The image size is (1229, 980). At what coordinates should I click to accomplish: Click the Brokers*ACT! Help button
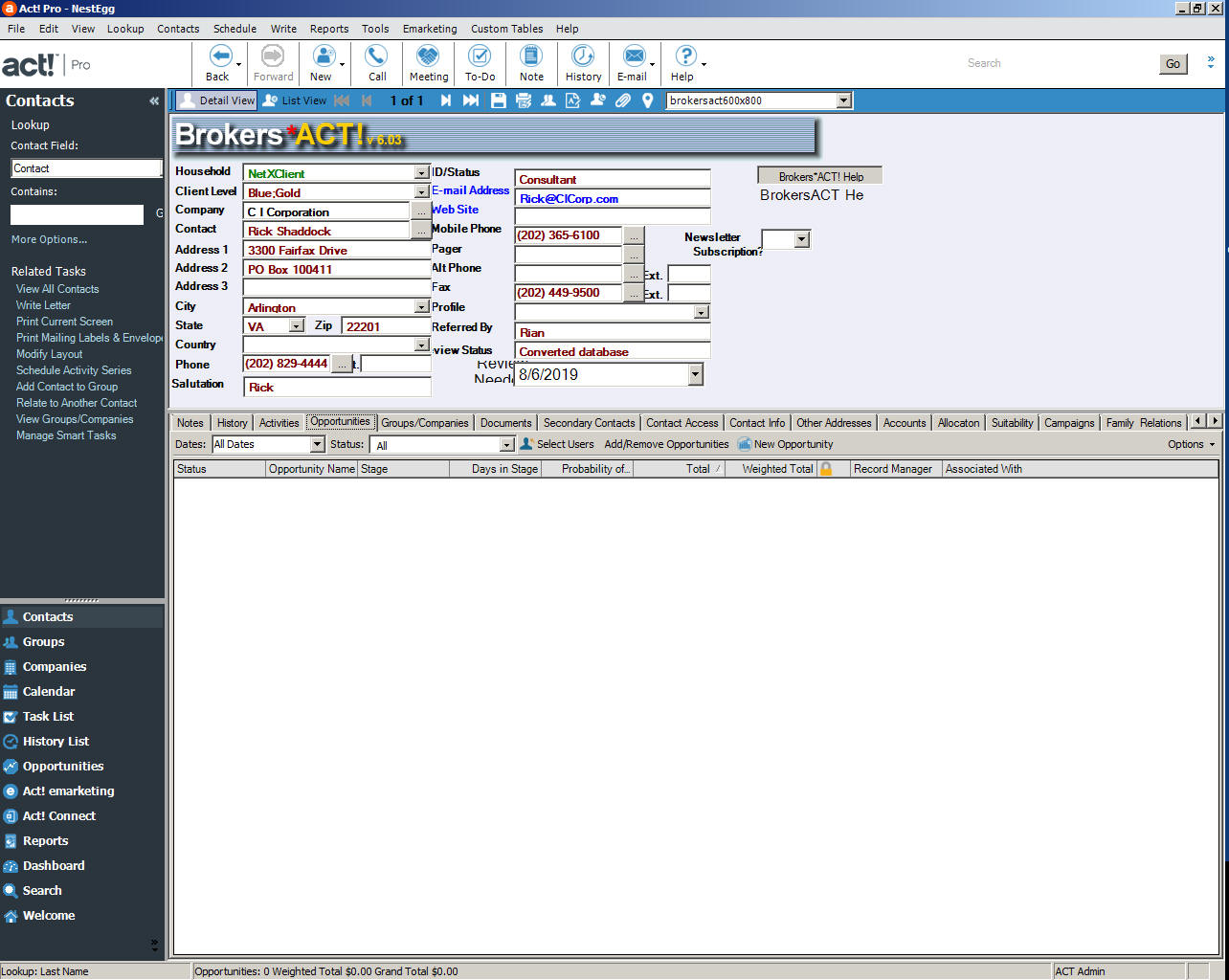tap(820, 176)
